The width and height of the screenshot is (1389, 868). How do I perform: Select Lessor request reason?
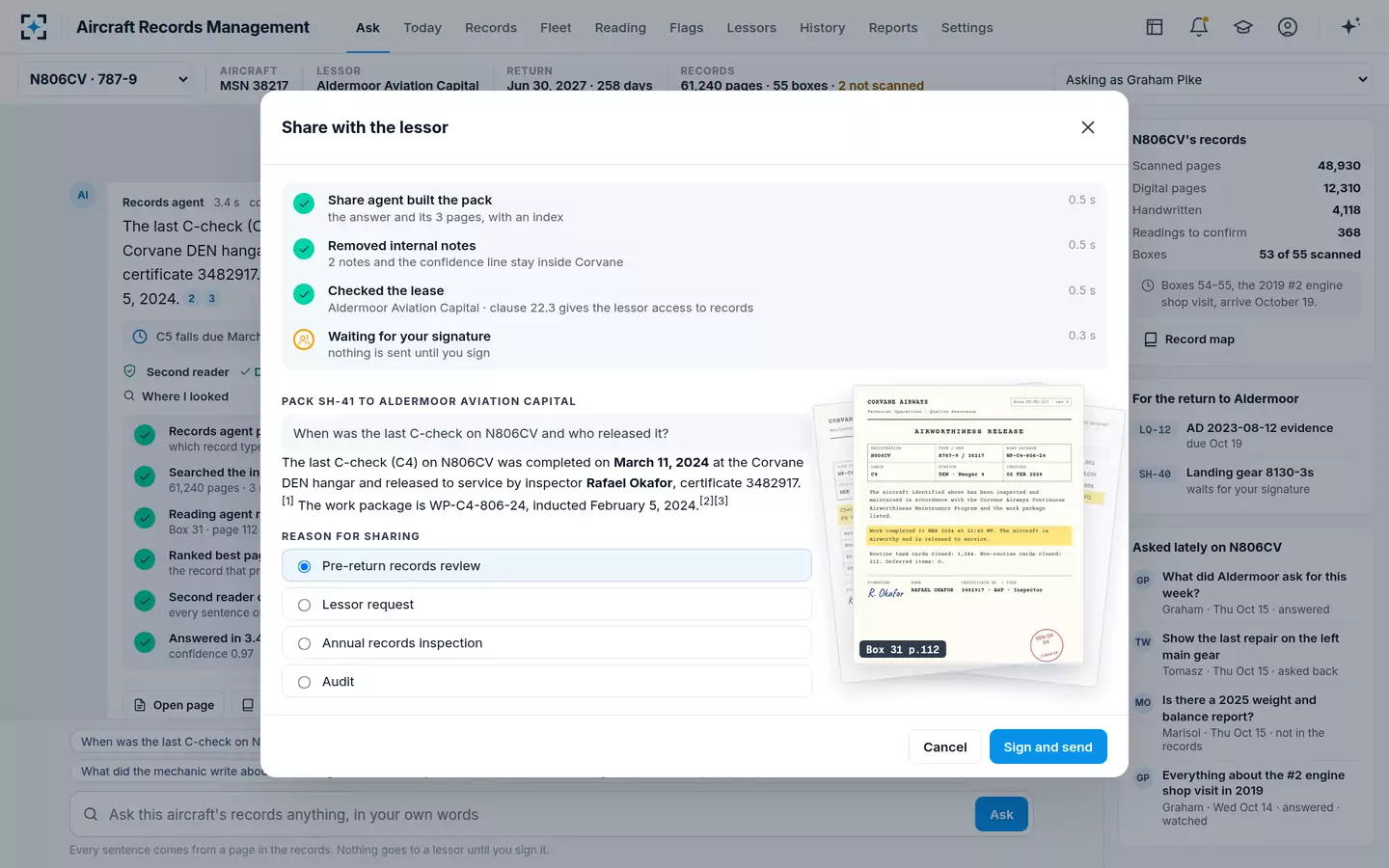click(x=546, y=605)
